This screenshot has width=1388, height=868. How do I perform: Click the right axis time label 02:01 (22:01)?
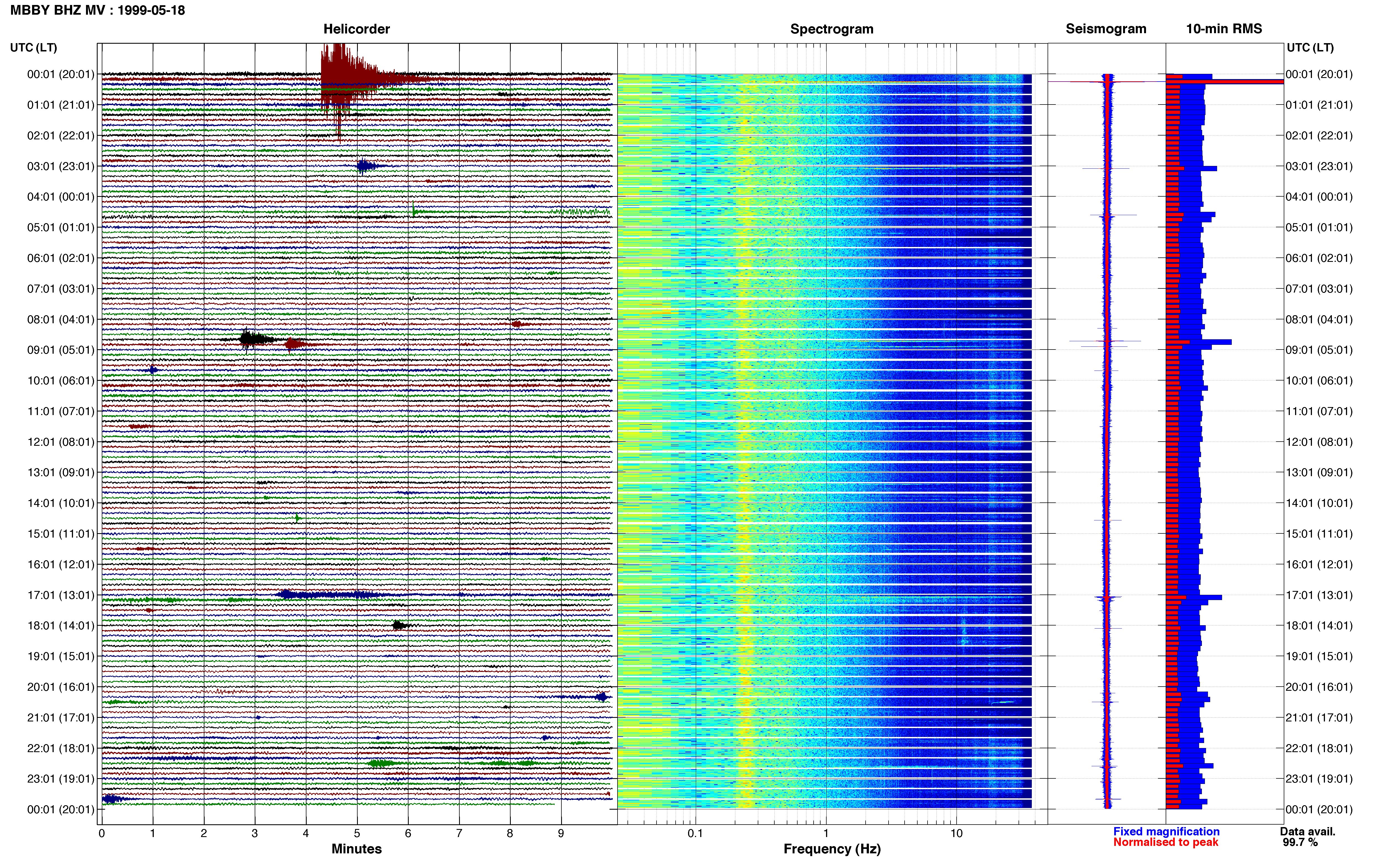(x=1319, y=136)
